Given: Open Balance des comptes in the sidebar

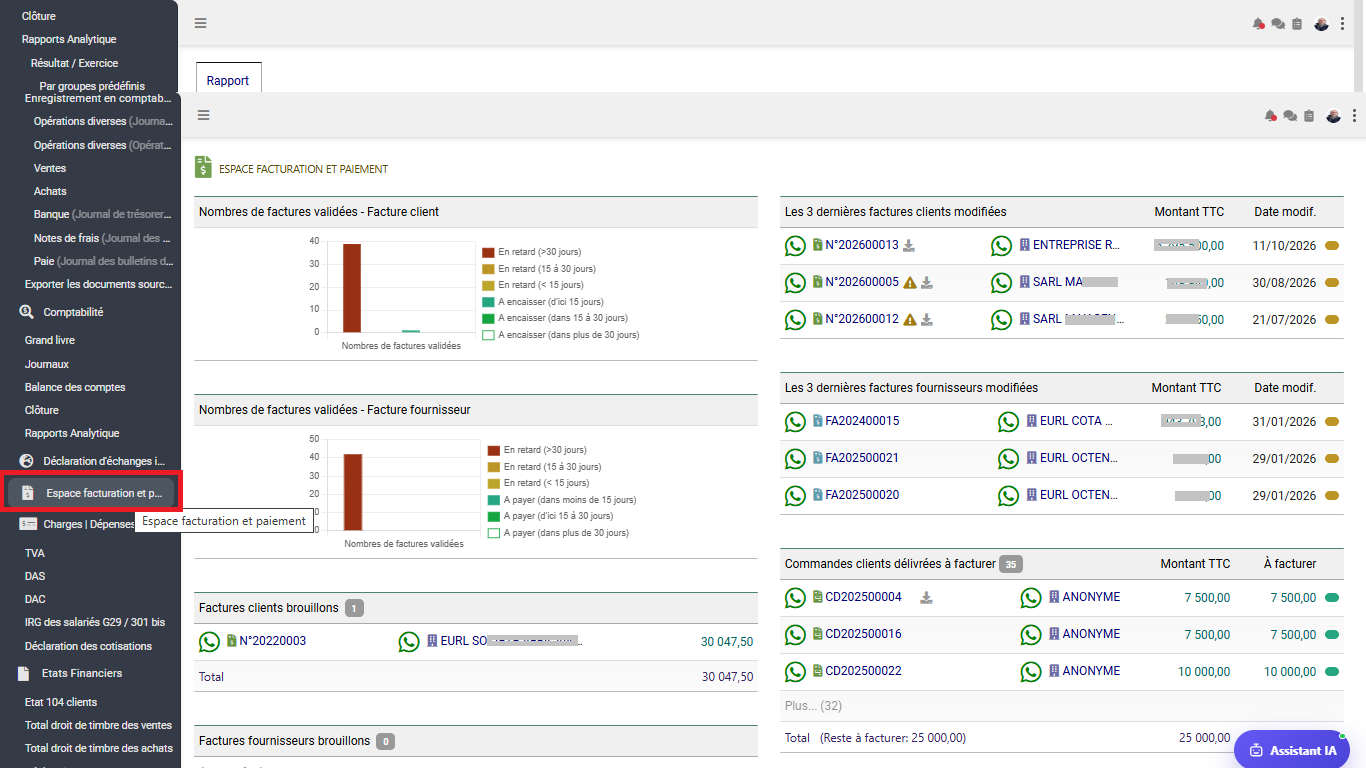Looking at the screenshot, I should [x=75, y=387].
